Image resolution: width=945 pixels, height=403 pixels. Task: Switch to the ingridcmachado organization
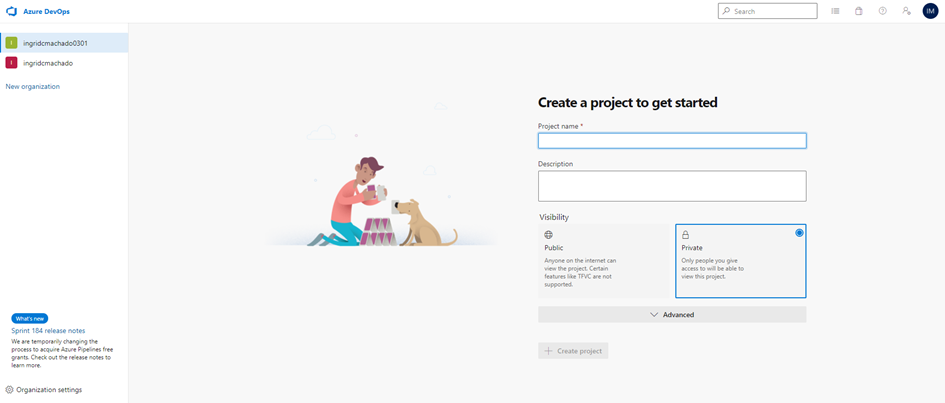pyautogui.click(x=48, y=63)
